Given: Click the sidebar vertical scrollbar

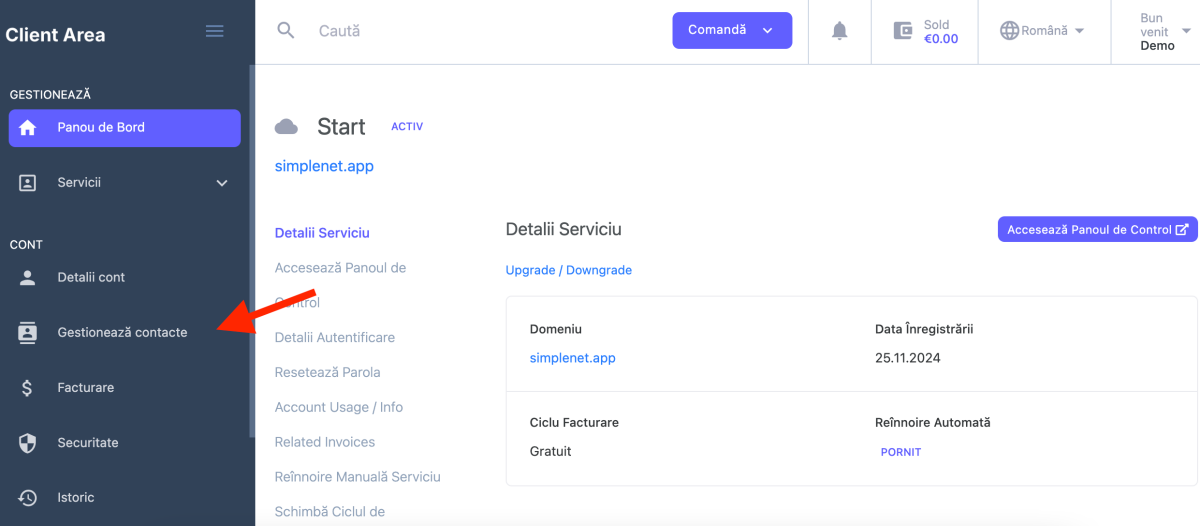Looking at the screenshot, I should (x=251, y=250).
